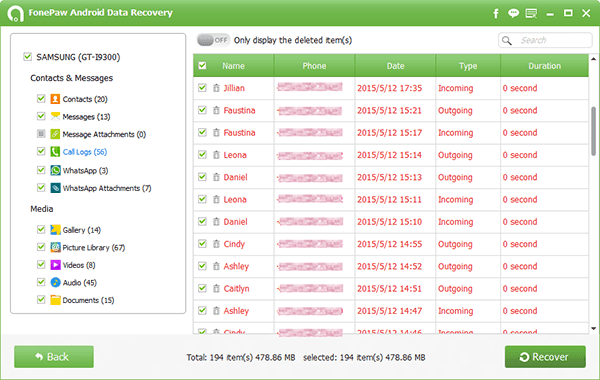Click the call list scroll up arrow
Viewport: 600px width, 380px height.
(x=593, y=59)
